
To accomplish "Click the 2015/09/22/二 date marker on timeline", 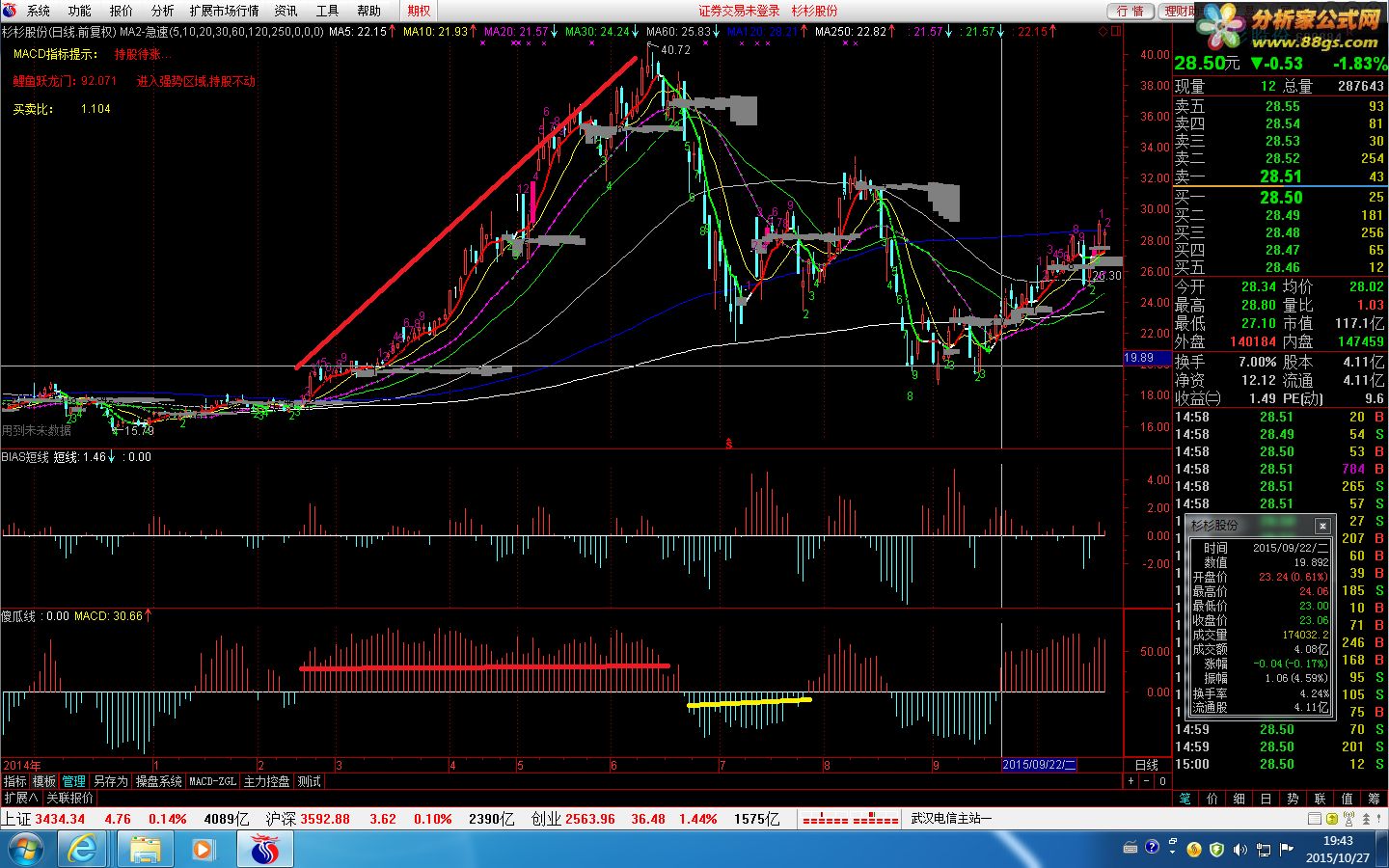I will click(1039, 765).
